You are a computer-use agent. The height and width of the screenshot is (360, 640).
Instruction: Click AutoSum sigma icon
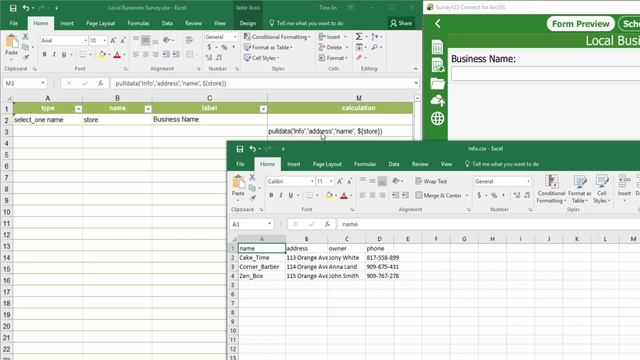point(359,37)
